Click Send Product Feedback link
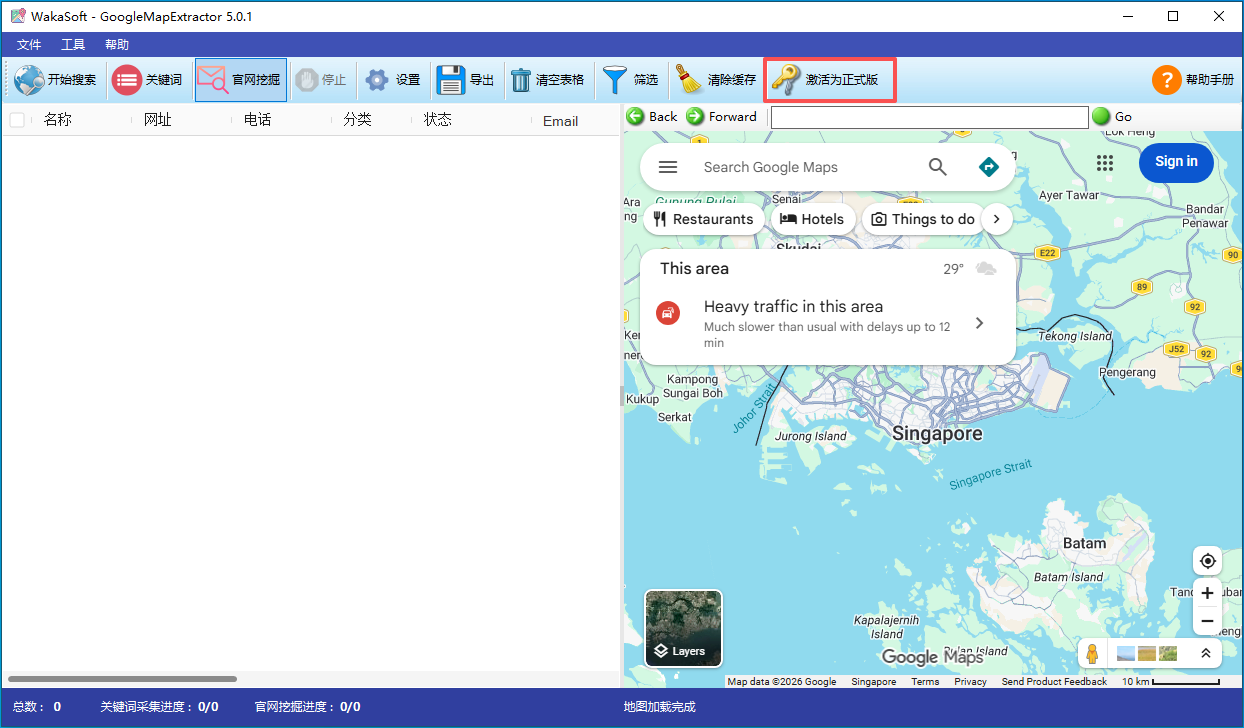 tap(1054, 682)
